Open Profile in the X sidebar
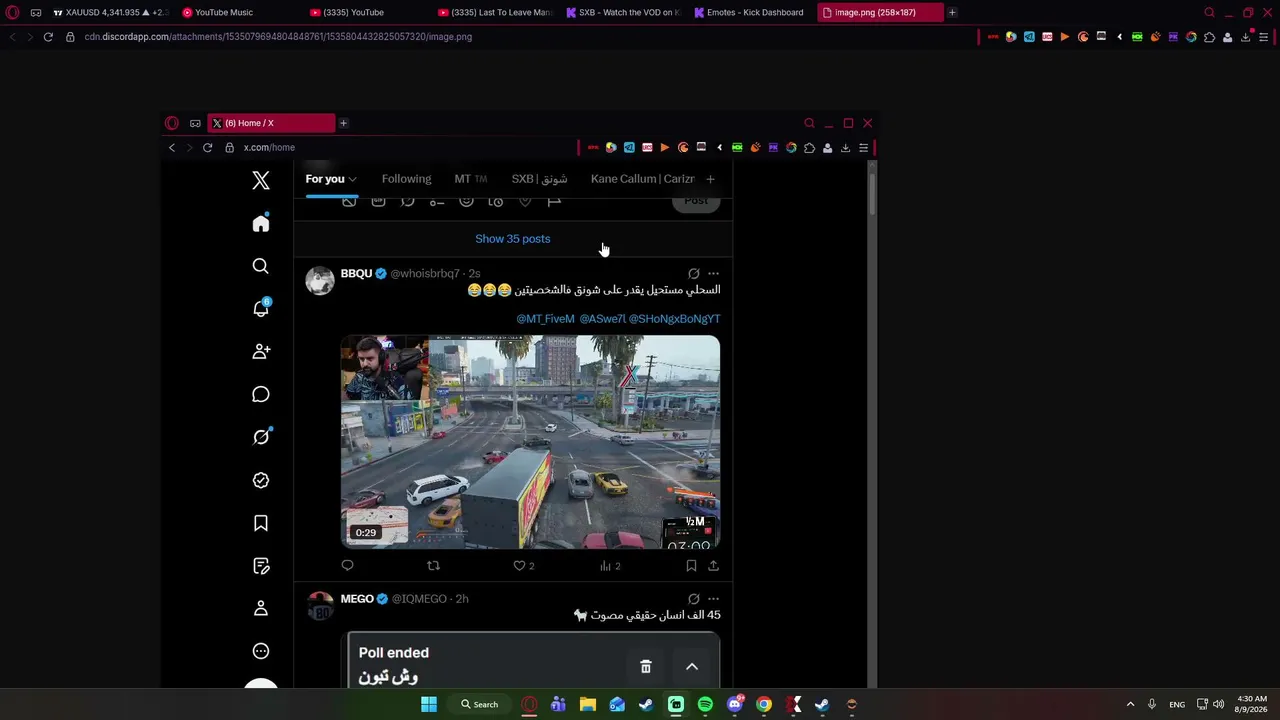Screen dimensions: 1280x720 coord(261,608)
